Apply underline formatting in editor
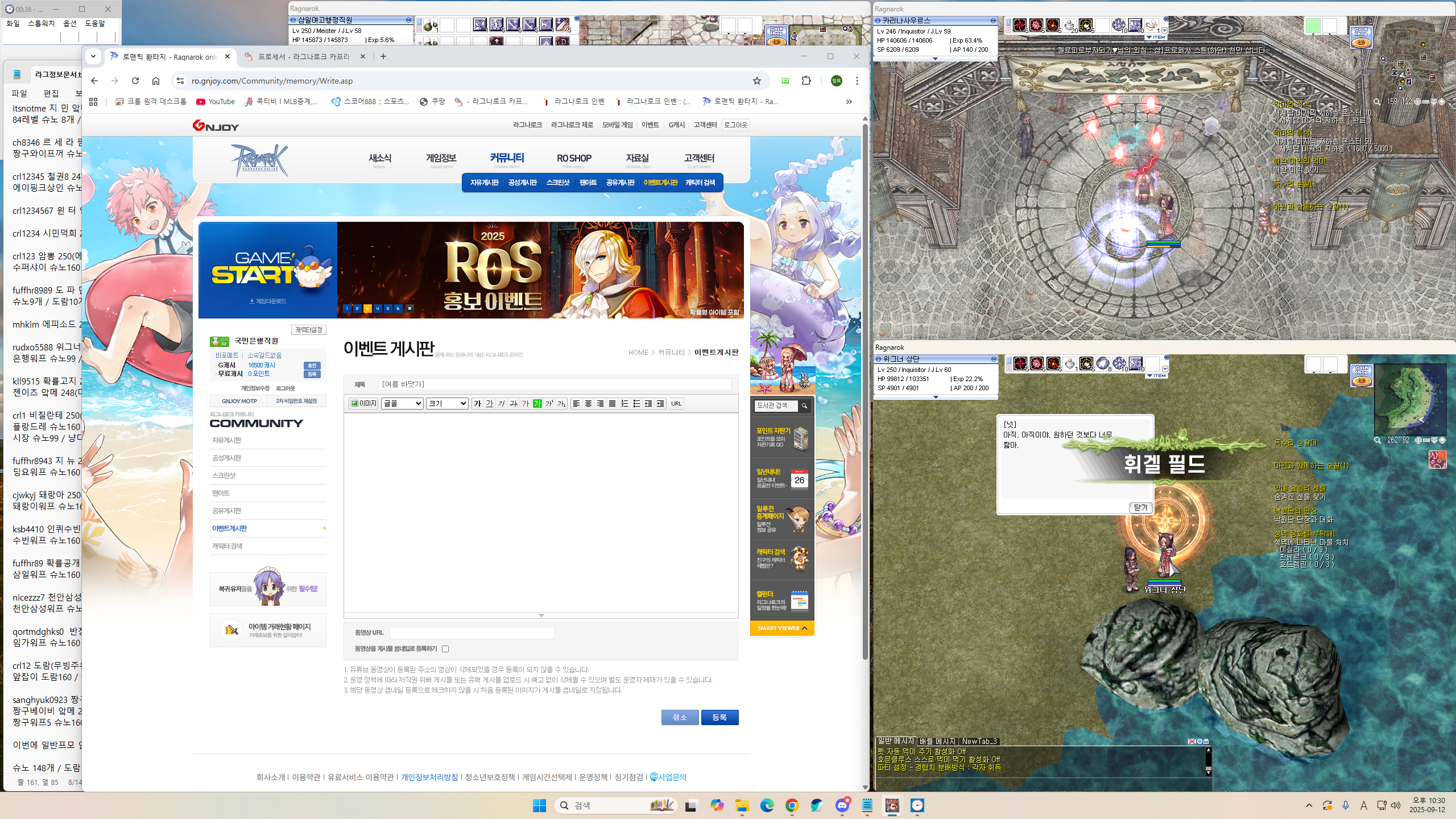The height and width of the screenshot is (819, 1456). point(490,403)
